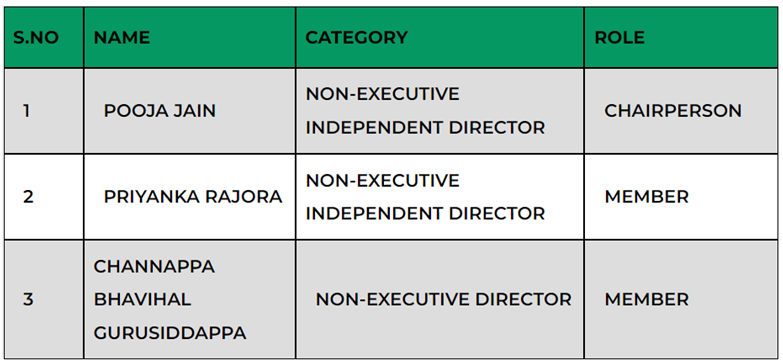
Task: Select serial number 2 cell
Action: tap(44, 197)
